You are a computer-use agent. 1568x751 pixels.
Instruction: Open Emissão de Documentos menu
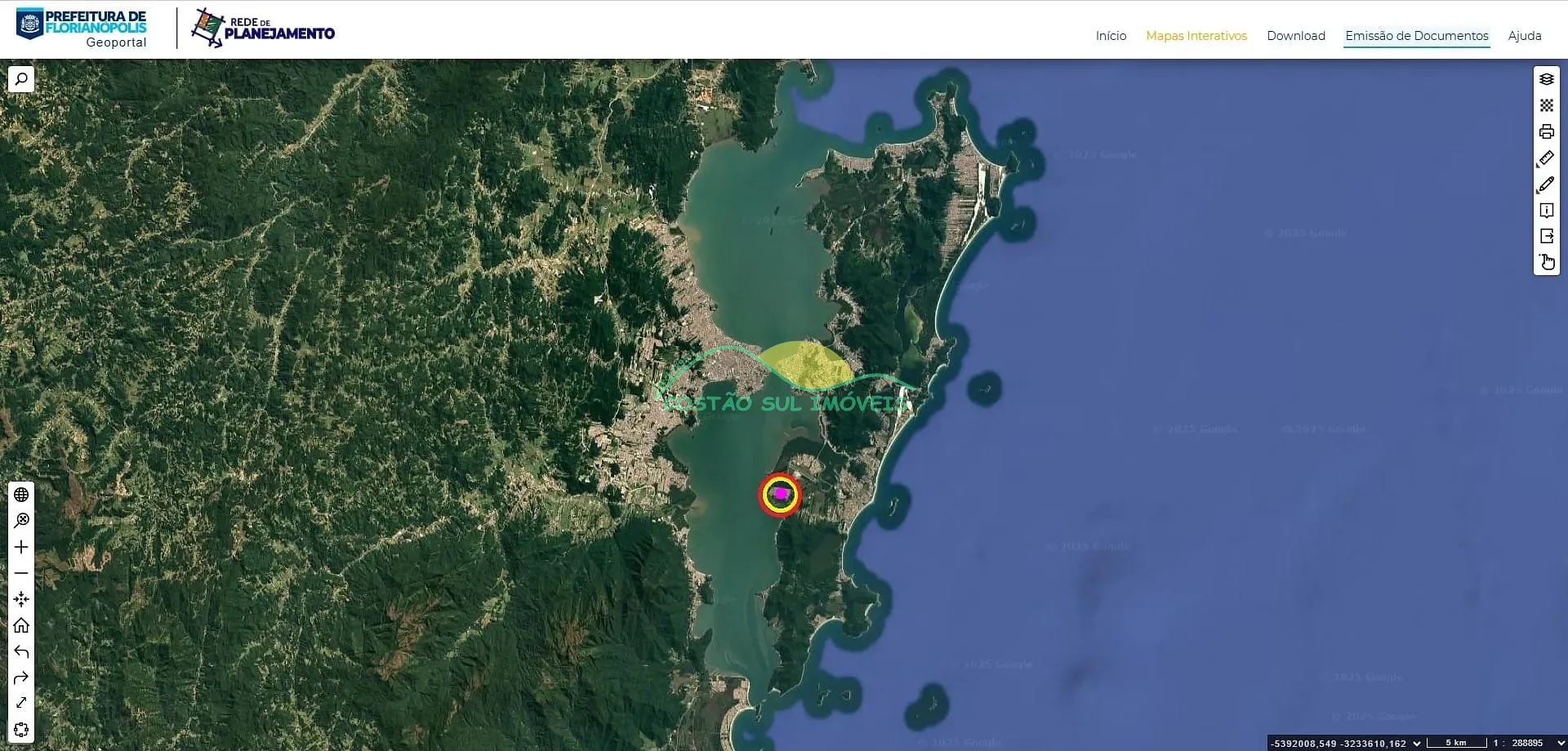[1417, 36]
